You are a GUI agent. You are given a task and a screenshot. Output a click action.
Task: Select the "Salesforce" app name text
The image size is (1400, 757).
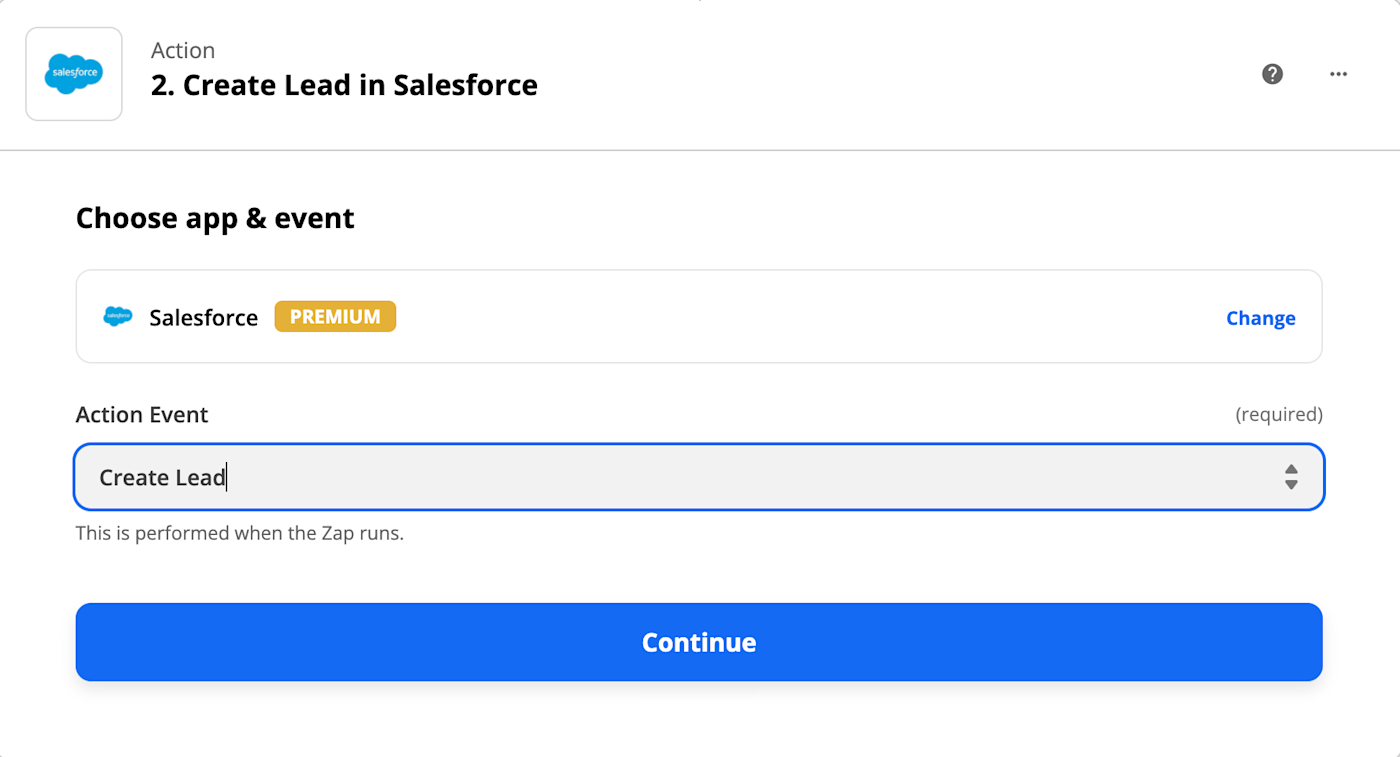click(204, 318)
